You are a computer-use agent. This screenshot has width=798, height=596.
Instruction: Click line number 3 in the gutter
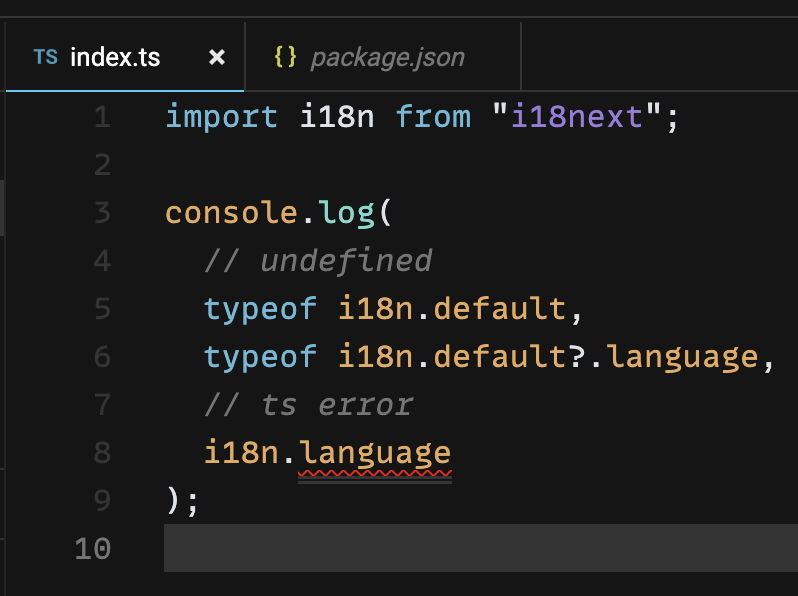[102, 213]
